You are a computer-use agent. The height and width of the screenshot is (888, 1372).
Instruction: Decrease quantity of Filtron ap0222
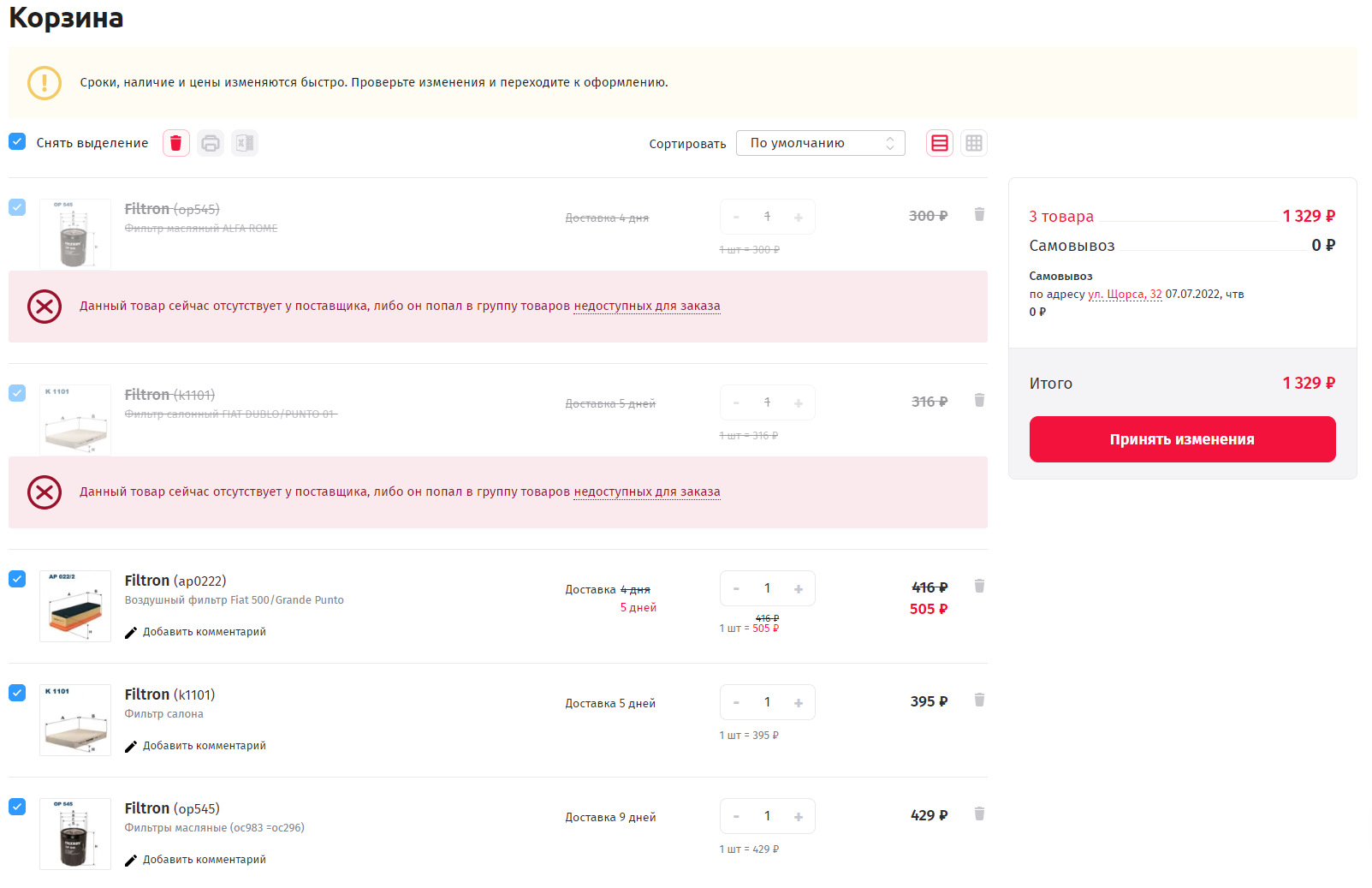[x=736, y=588]
